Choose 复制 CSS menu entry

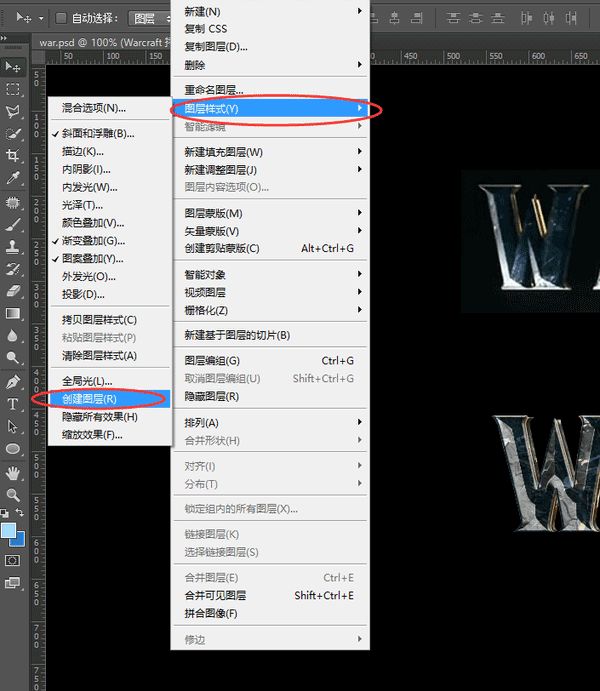point(270,29)
